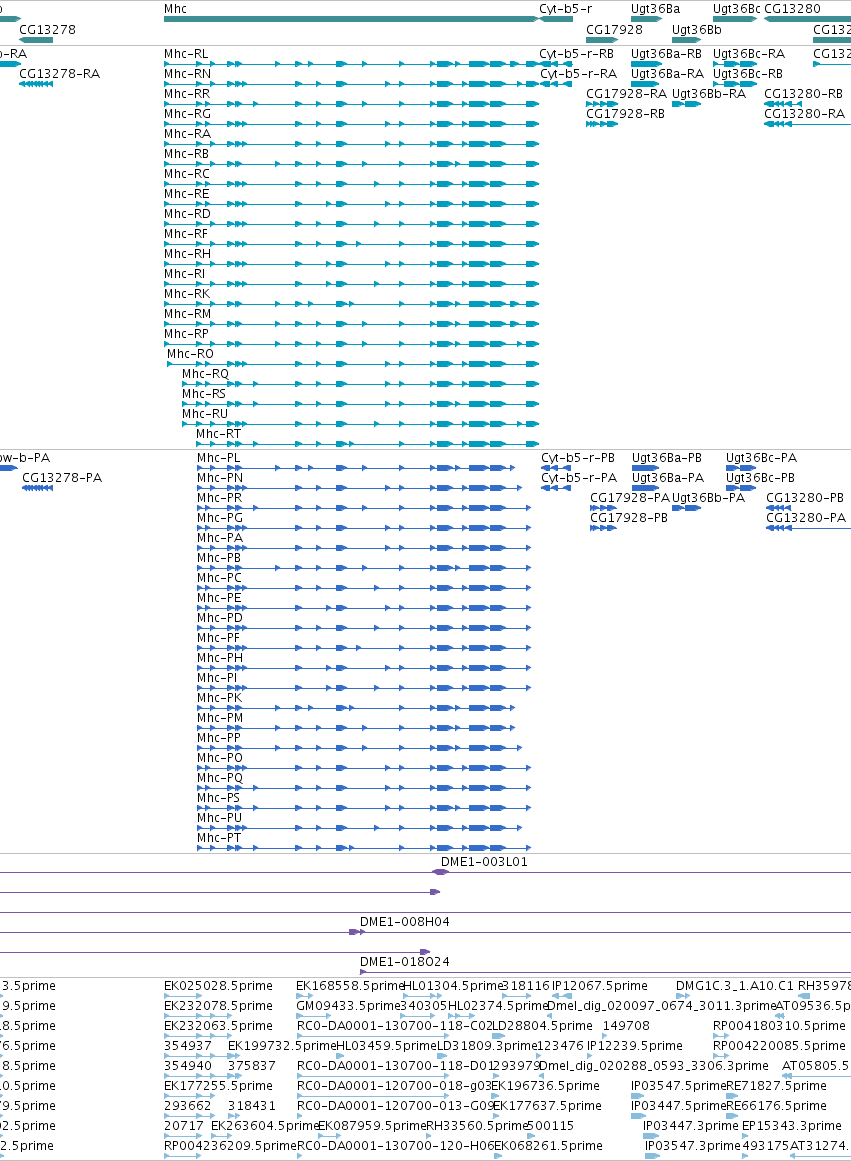The width and height of the screenshot is (851, 1161).
Task: Click transcript label Mhc-RK
Action: 187,294
